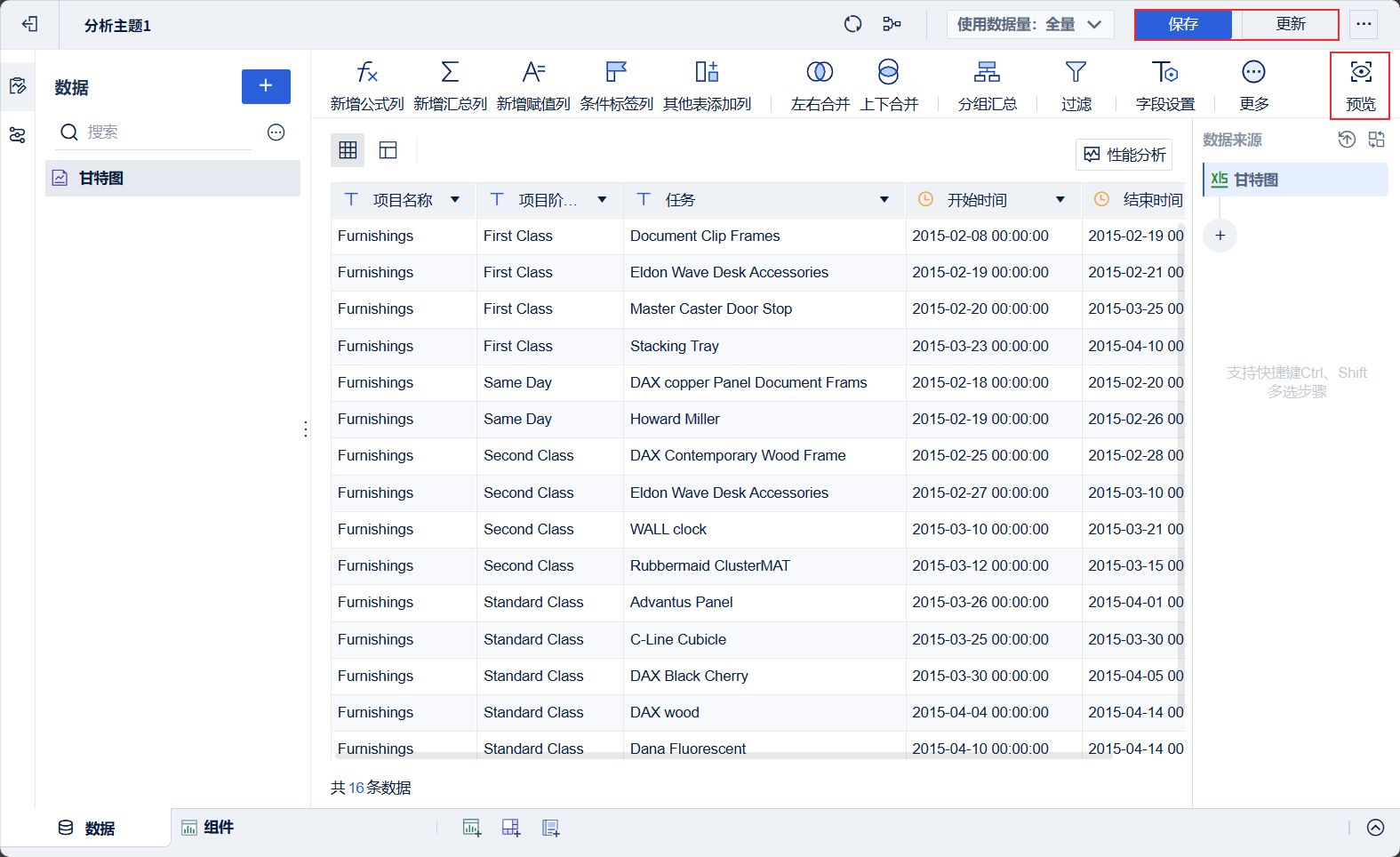Click 新增汇总列 tool
The width and height of the screenshot is (1400, 857).
click(451, 86)
